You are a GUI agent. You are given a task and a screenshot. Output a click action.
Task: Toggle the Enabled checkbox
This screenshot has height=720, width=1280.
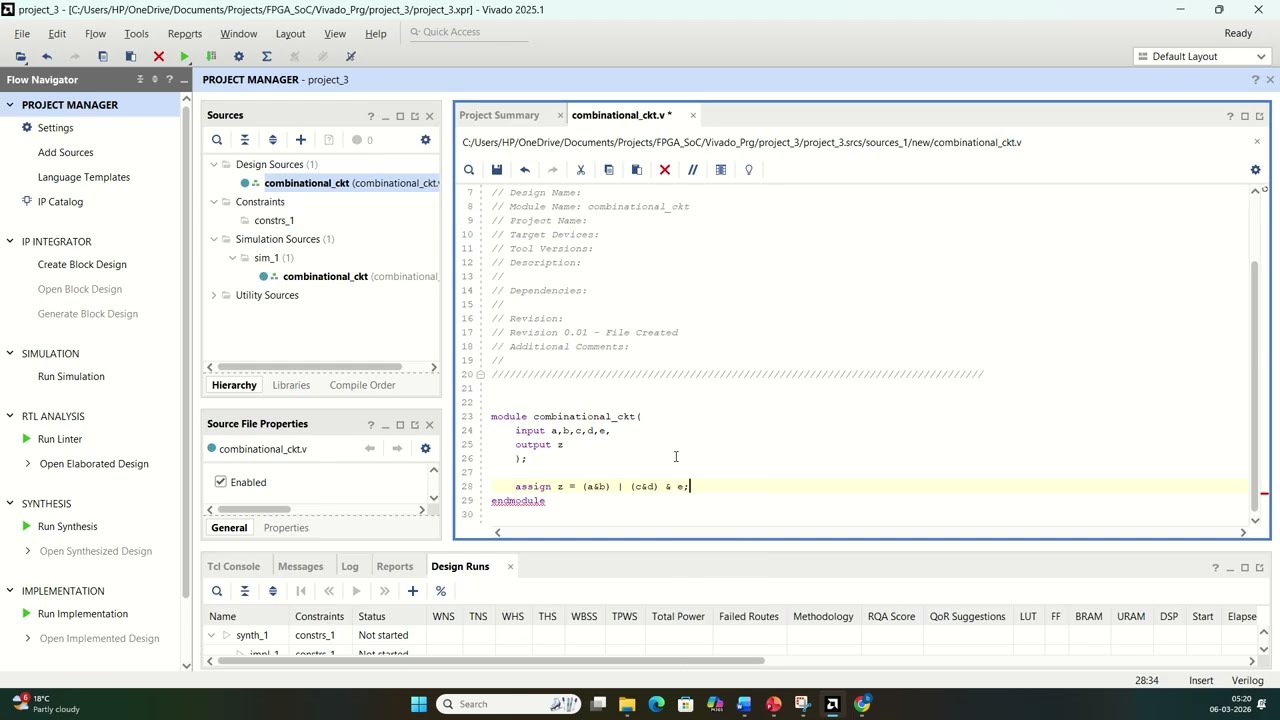[x=220, y=482]
